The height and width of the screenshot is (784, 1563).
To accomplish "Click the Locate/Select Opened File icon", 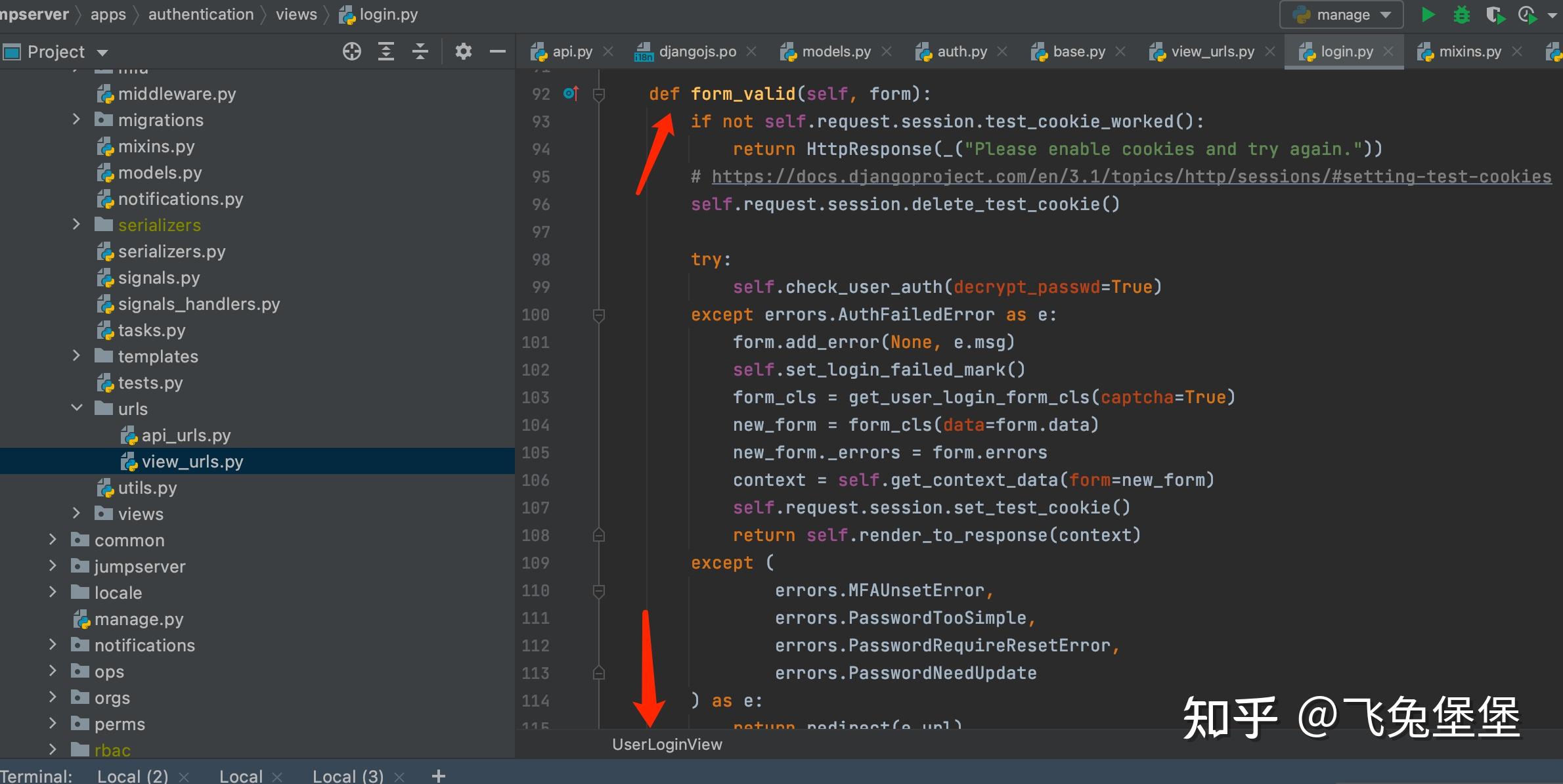I will pos(352,51).
